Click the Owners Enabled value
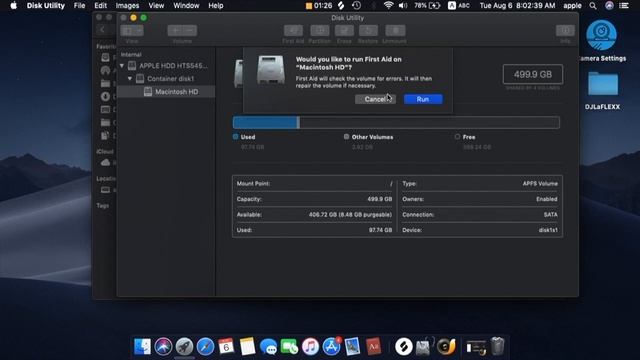Image resolution: width=640 pixels, height=360 pixels. [547, 199]
